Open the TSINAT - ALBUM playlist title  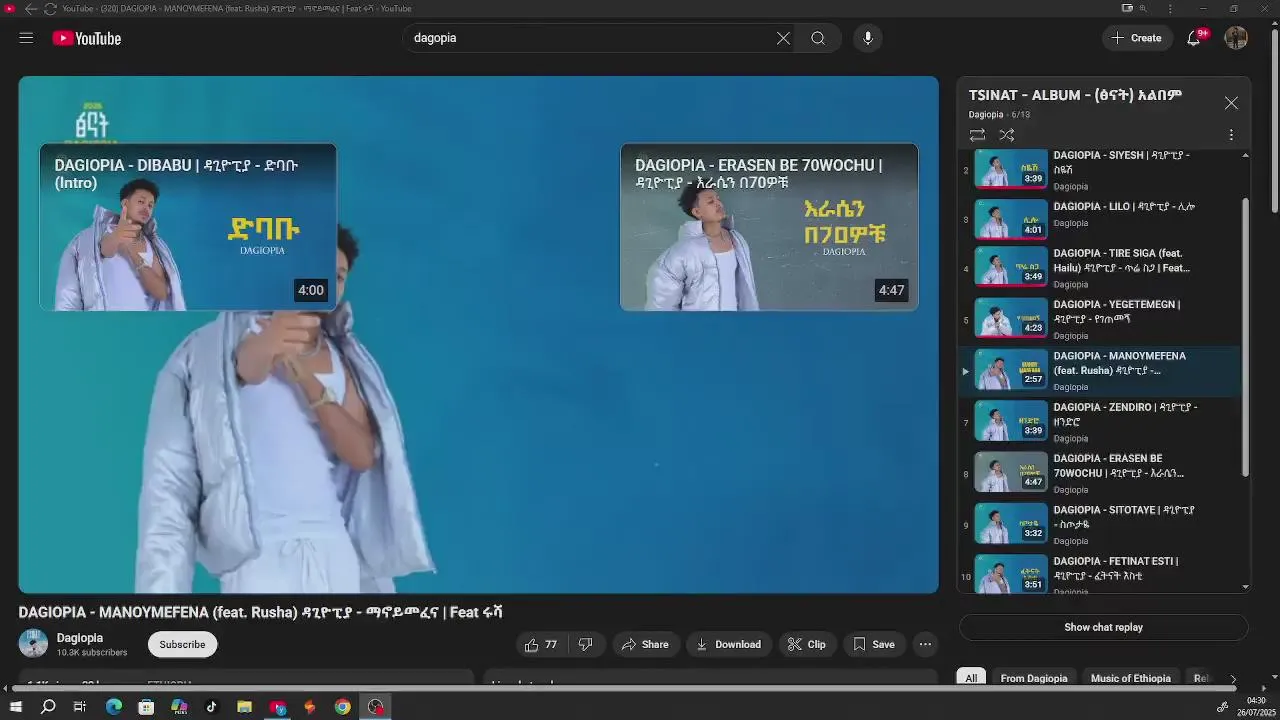point(1075,95)
